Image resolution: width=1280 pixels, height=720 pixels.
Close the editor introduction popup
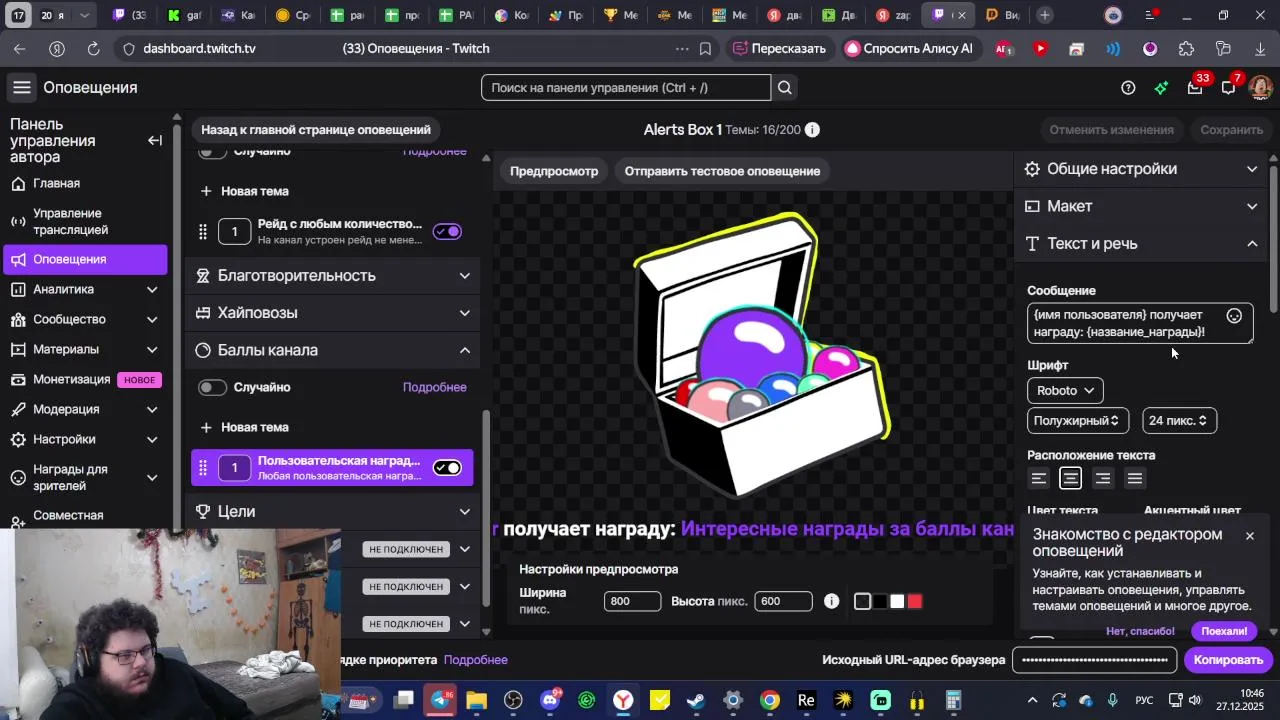pos(1250,536)
